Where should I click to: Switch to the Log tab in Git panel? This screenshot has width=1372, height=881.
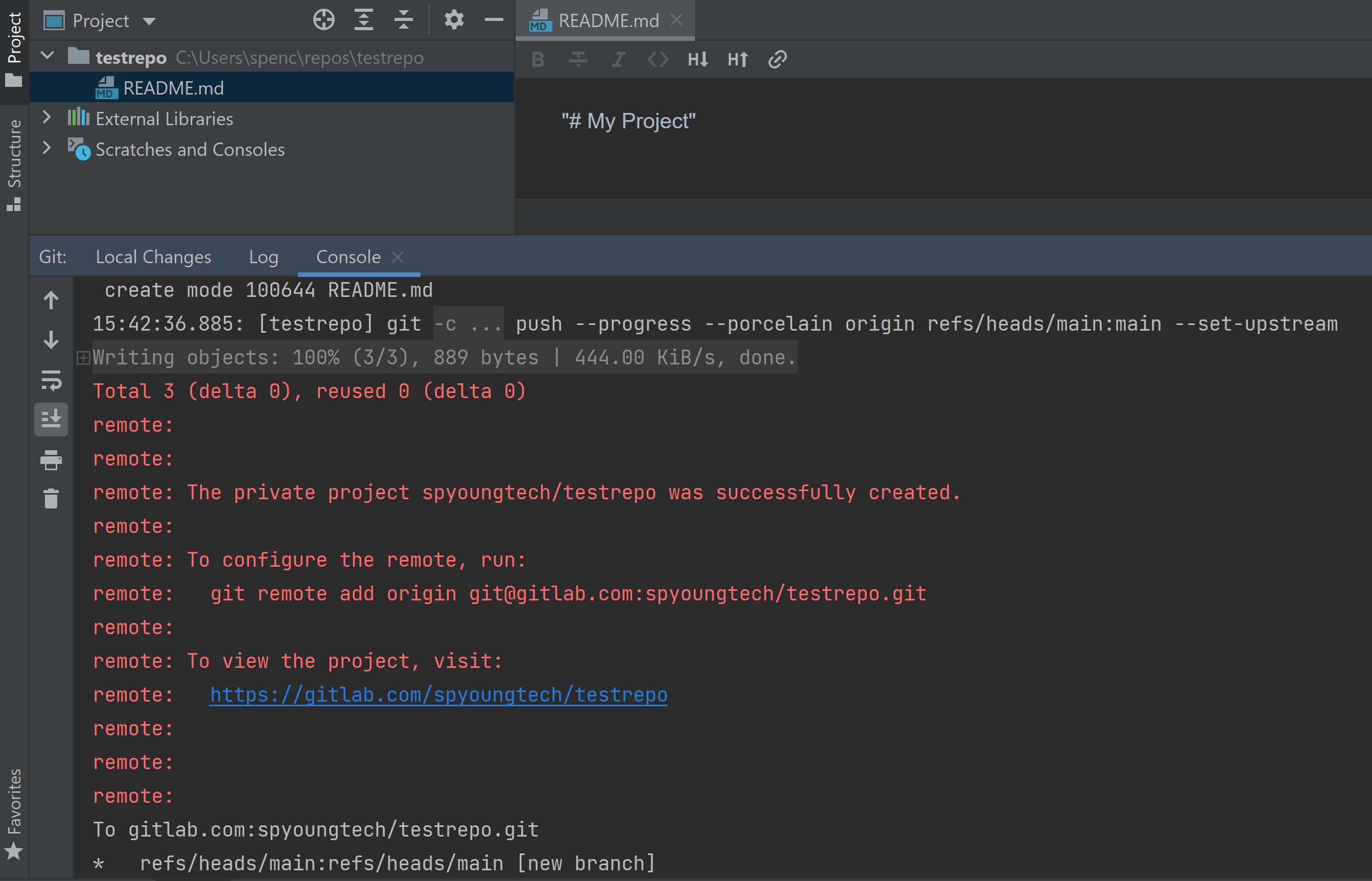point(263,257)
